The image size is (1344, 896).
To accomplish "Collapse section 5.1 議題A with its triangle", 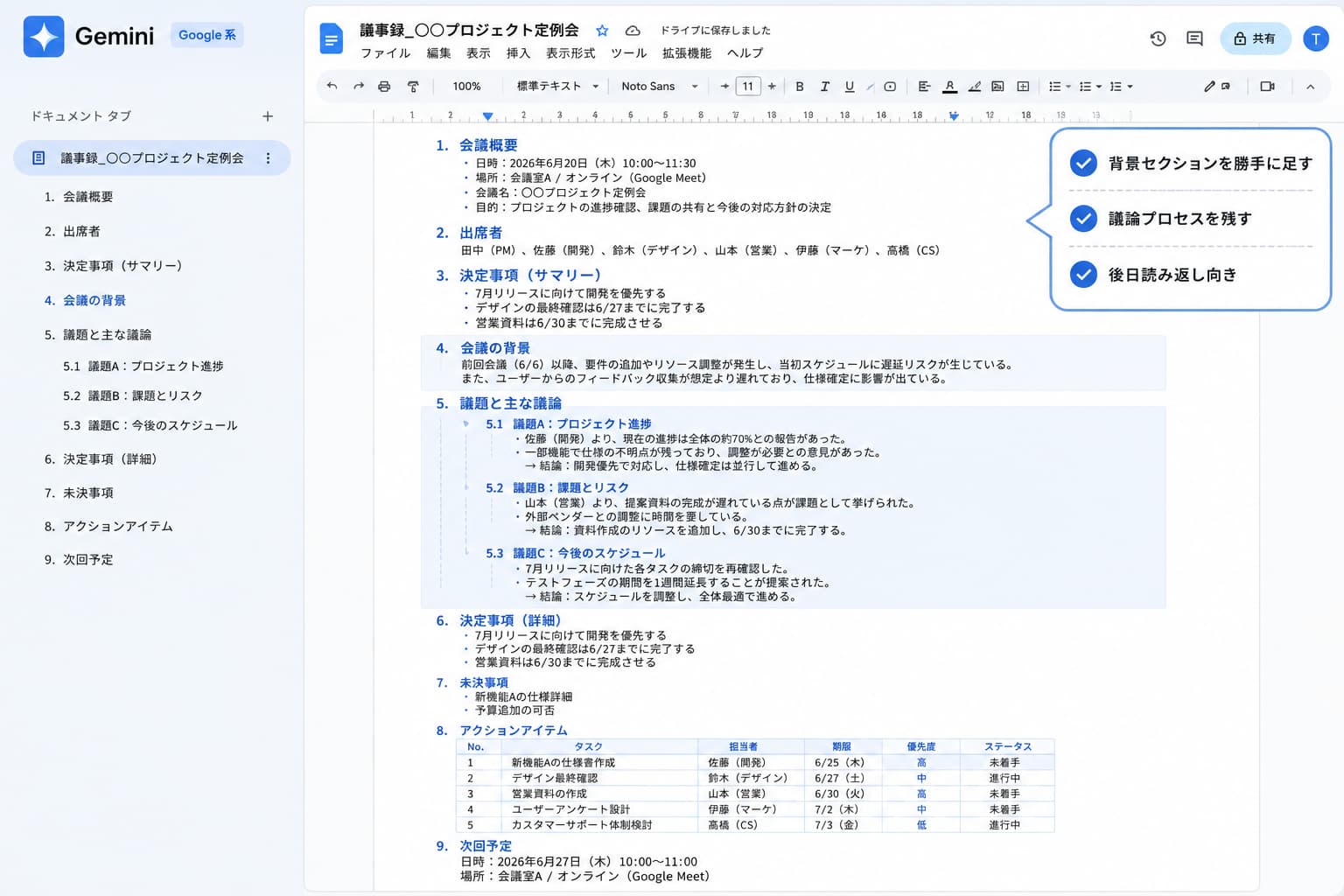I will pos(465,424).
